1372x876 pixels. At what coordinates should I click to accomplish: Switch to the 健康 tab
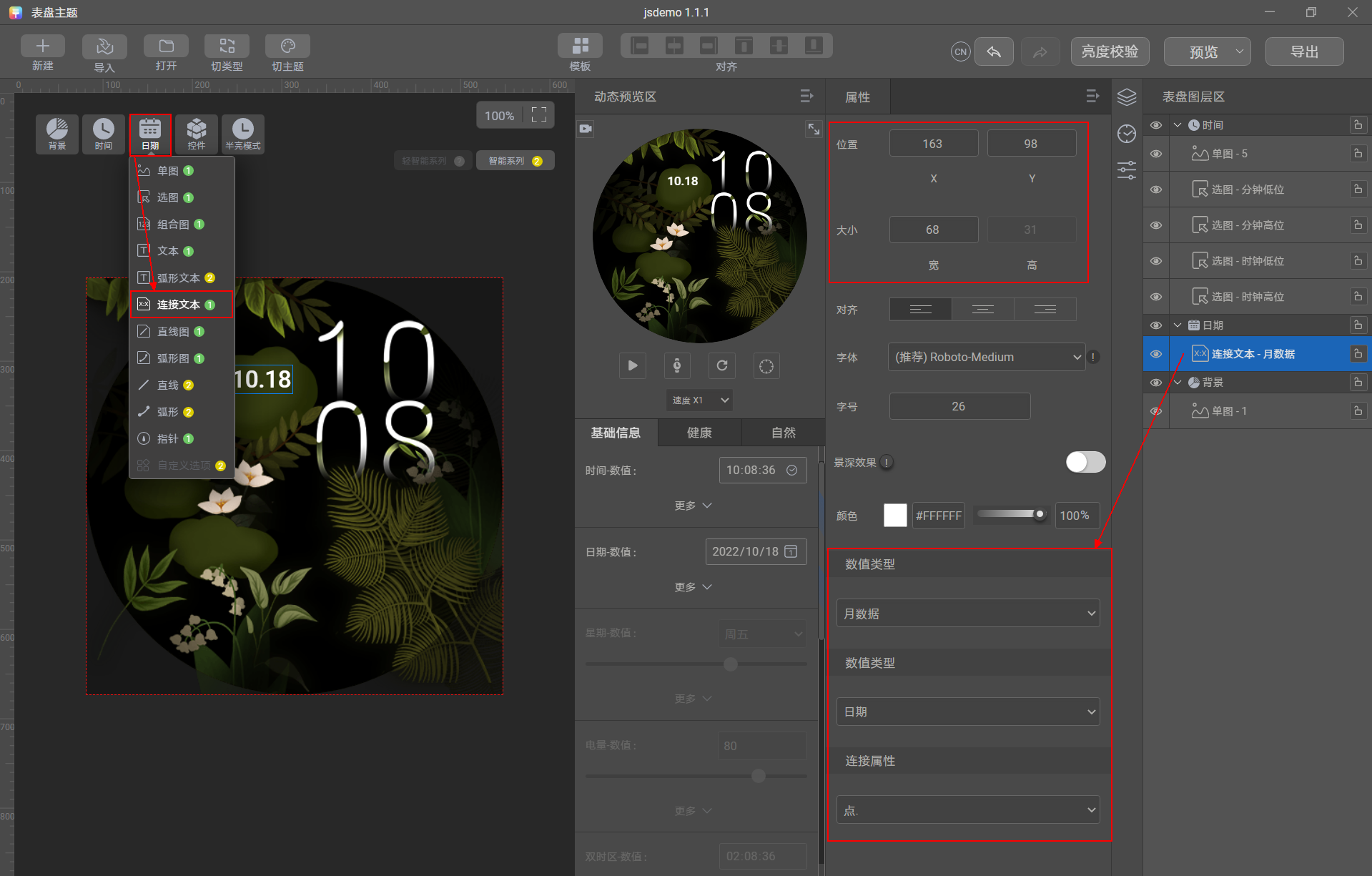point(699,433)
